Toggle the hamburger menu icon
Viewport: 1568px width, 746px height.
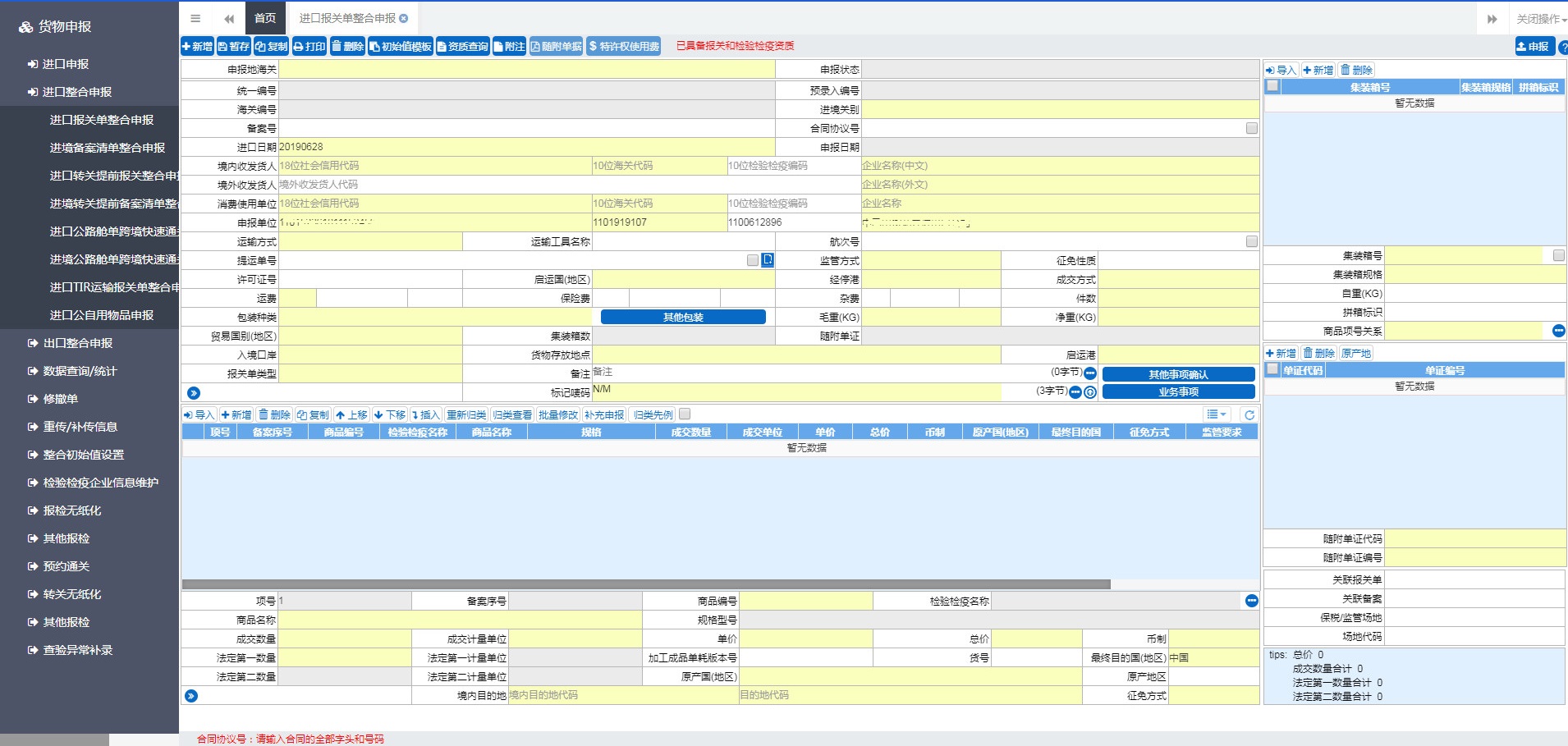click(195, 18)
